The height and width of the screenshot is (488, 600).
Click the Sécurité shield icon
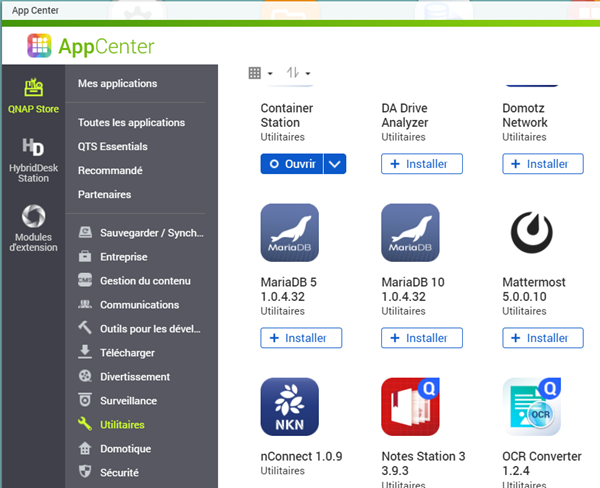point(85,472)
